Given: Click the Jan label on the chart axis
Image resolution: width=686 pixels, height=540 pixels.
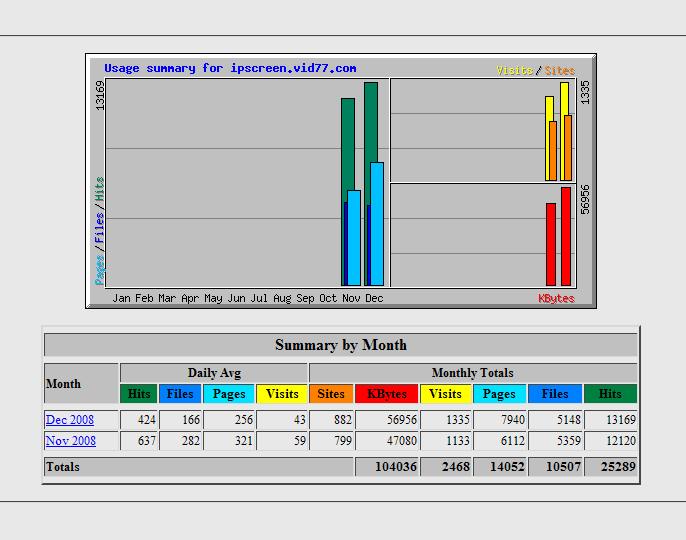Looking at the screenshot, I should pyautogui.click(x=121, y=298).
